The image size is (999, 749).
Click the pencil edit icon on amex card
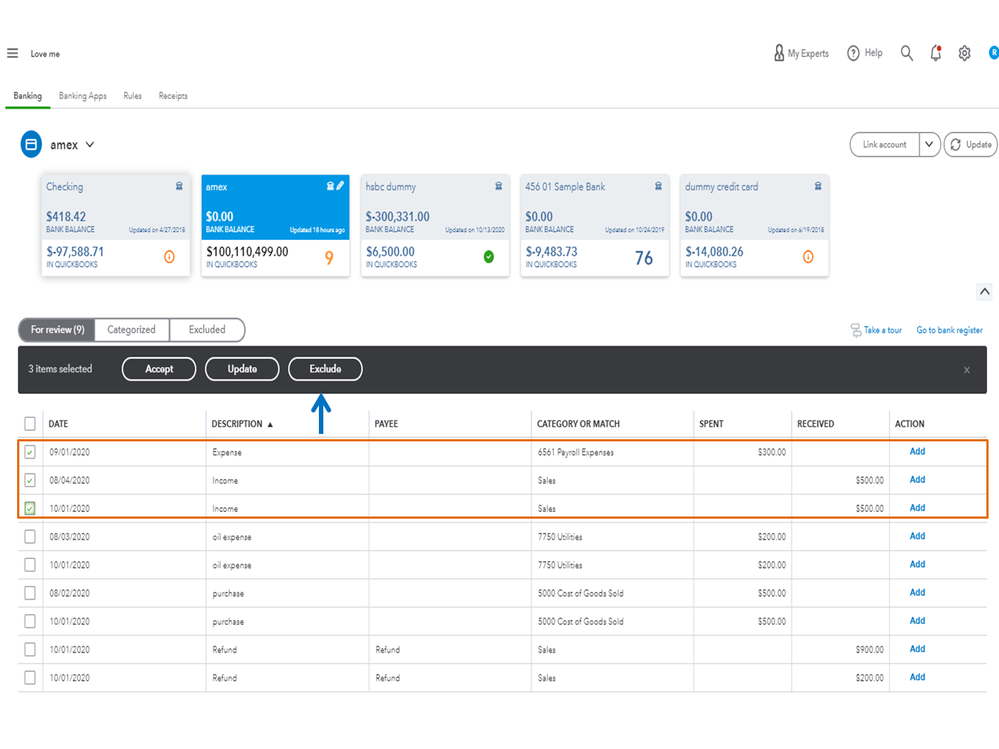340,186
